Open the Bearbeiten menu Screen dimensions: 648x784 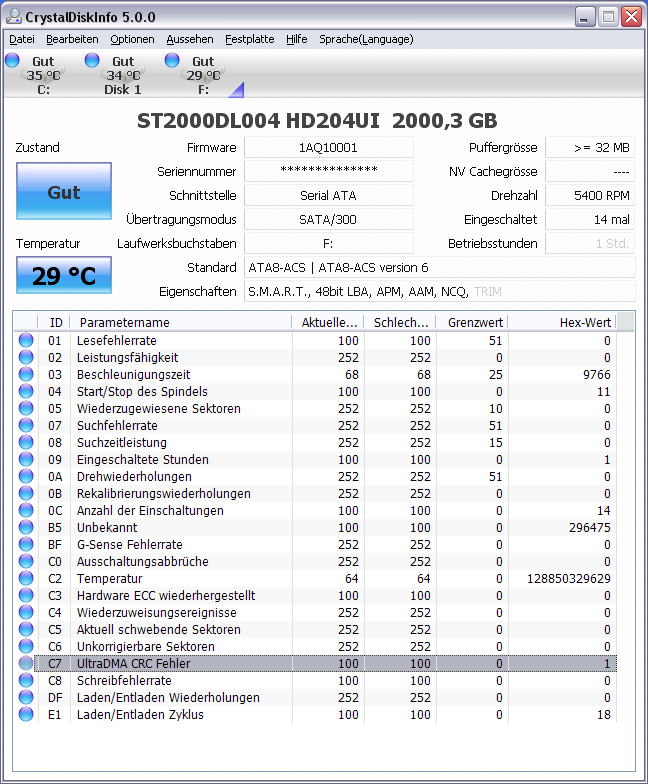[72, 39]
